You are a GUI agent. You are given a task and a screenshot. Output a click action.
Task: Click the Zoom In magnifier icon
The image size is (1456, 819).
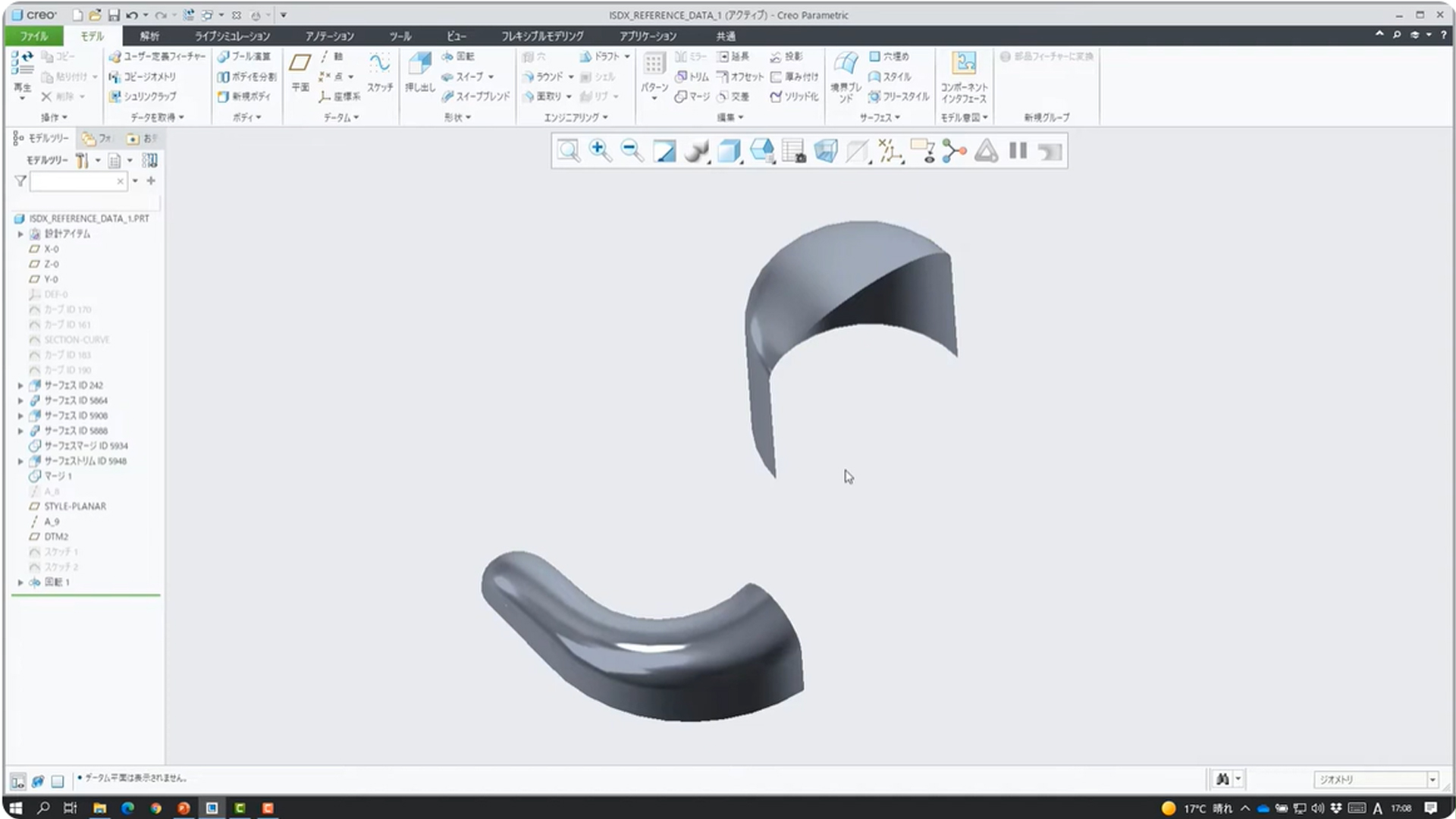tap(600, 151)
